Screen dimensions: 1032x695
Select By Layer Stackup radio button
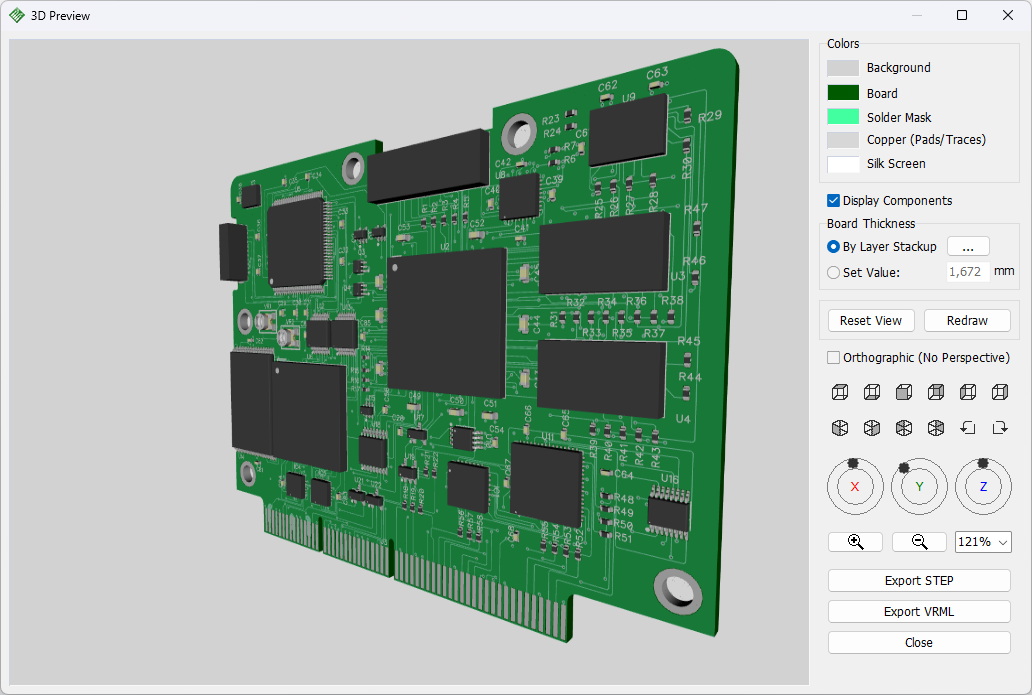tap(833, 246)
